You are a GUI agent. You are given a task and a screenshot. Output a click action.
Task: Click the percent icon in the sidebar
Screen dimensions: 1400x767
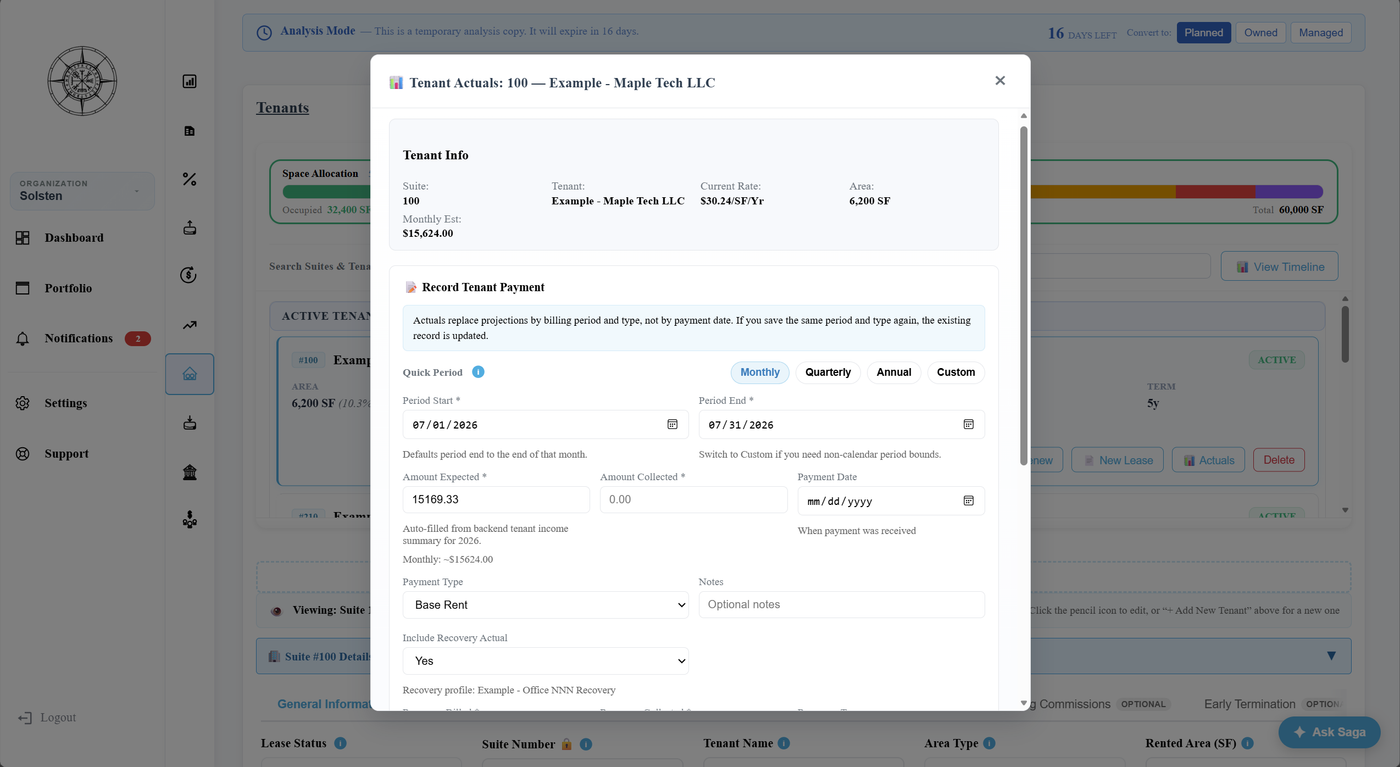(x=189, y=179)
